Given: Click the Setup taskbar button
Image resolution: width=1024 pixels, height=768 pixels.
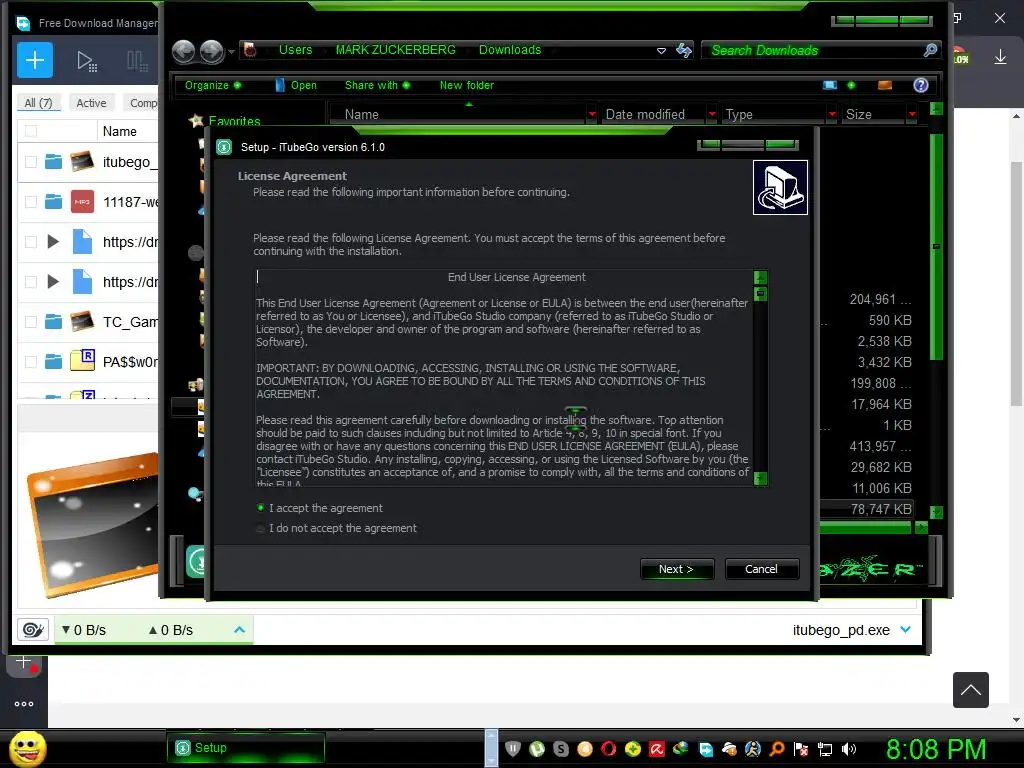Looking at the screenshot, I should [x=246, y=748].
